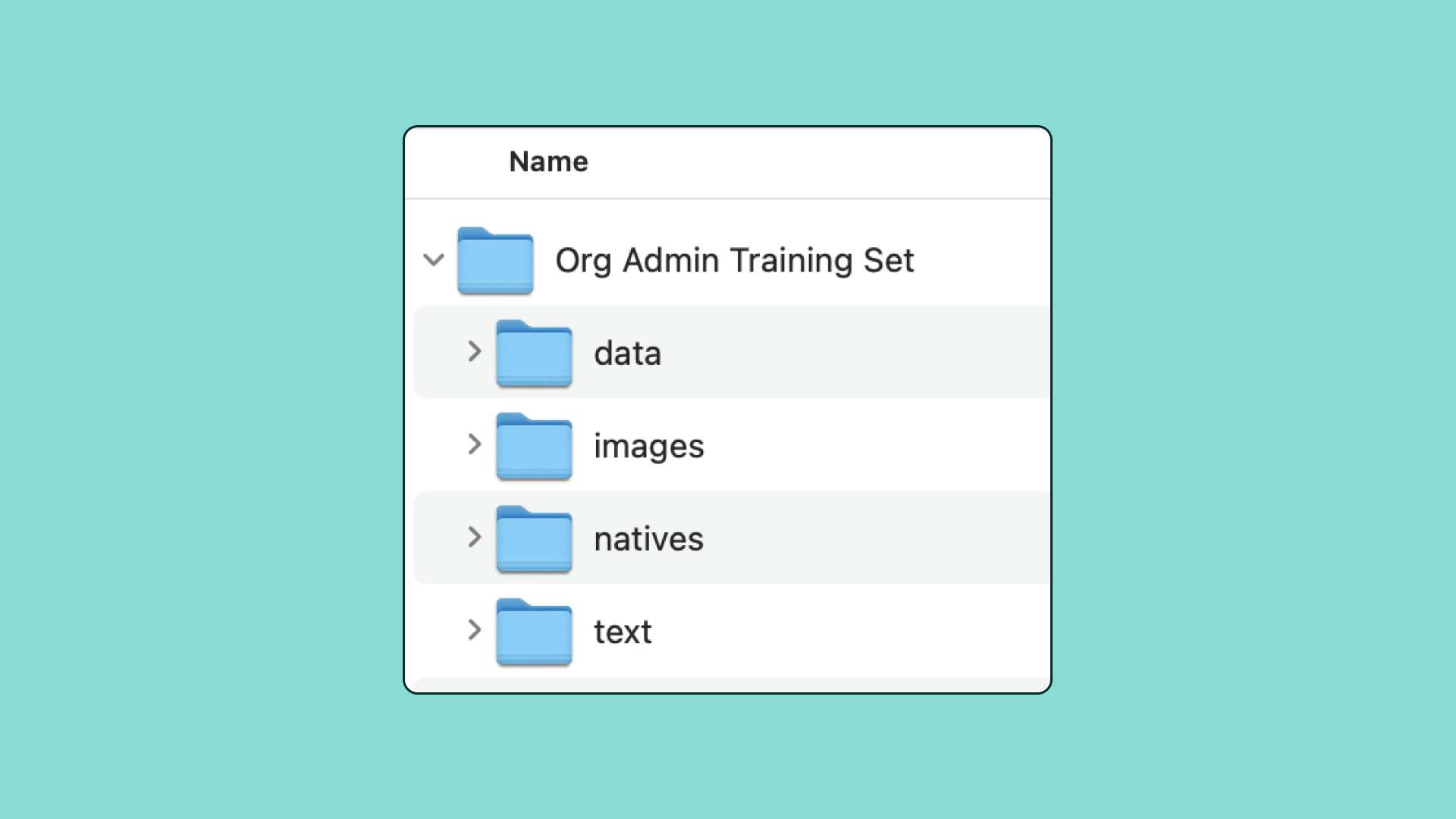Expand the data folder

(x=474, y=352)
